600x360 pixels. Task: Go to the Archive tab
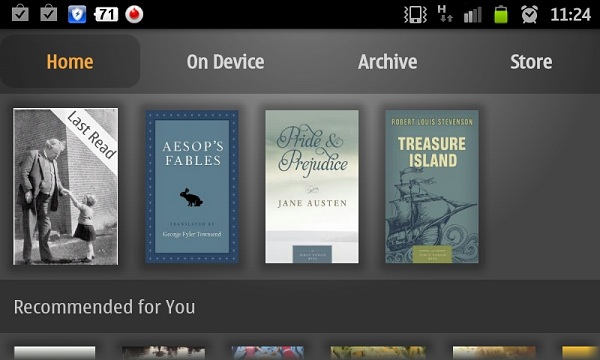[388, 62]
